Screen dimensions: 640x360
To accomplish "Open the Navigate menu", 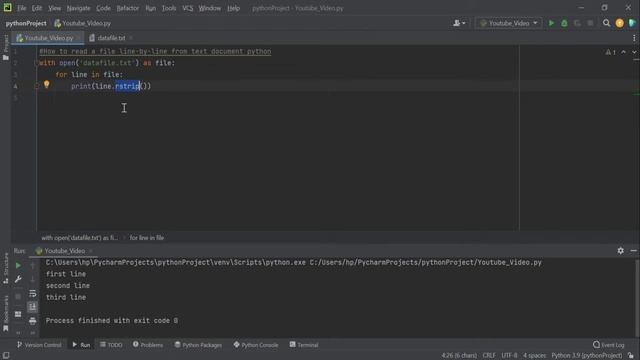I will 78,8.
